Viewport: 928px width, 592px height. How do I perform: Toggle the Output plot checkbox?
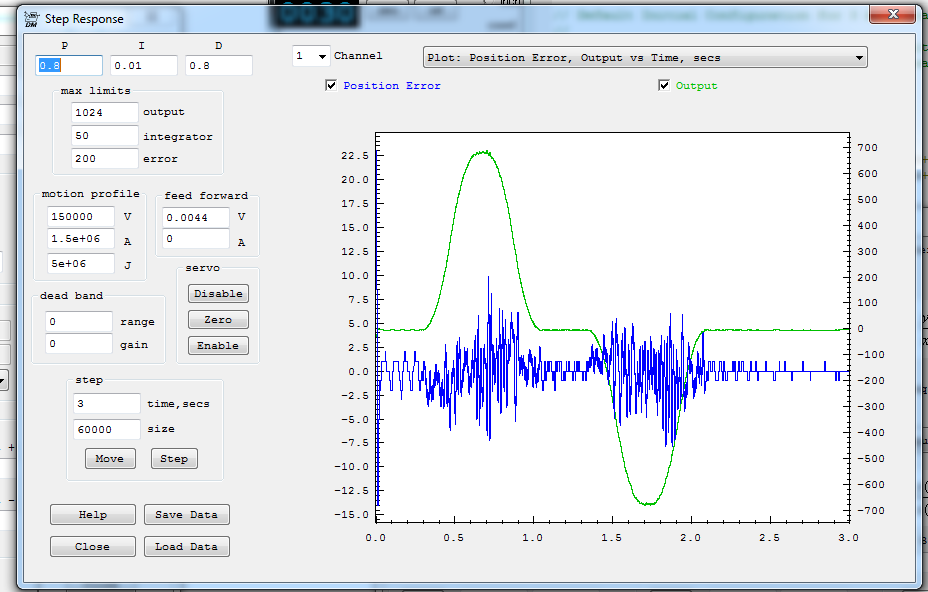[x=663, y=85]
